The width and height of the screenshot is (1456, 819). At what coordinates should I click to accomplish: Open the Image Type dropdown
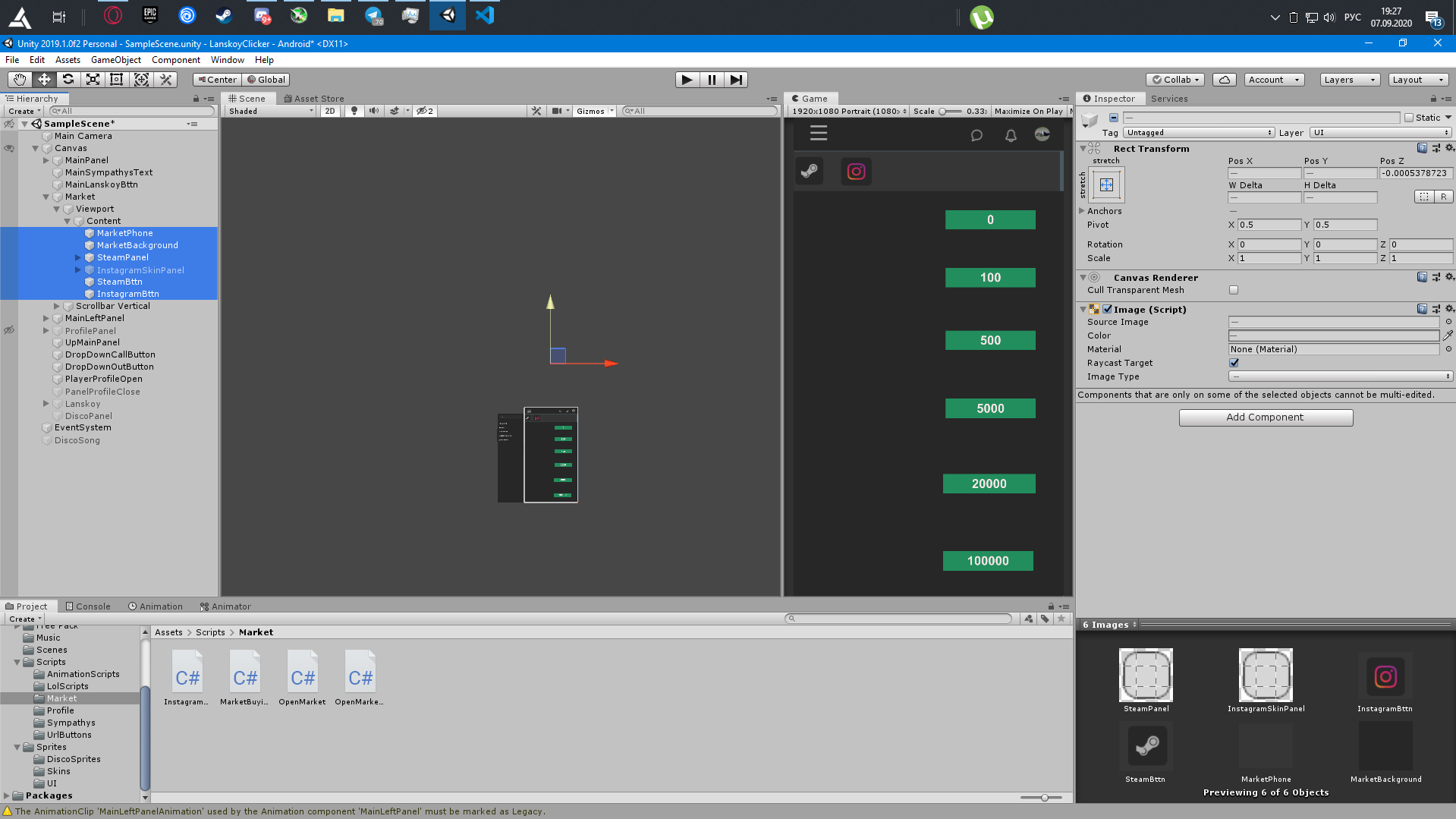click(1341, 376)
